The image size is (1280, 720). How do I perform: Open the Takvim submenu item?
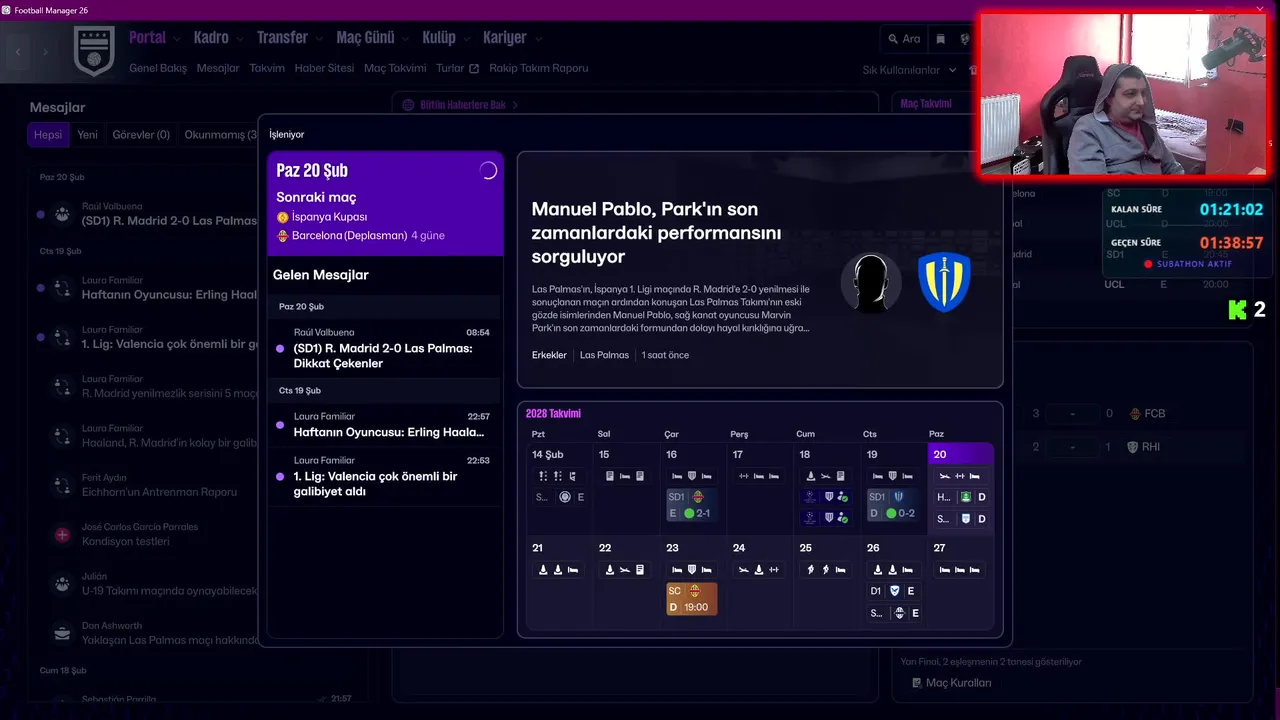[x=267, y=69]
